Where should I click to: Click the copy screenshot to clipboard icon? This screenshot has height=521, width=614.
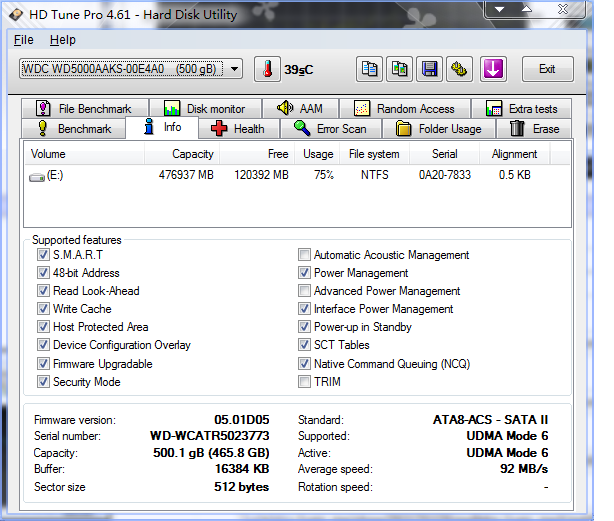point(399,69)
